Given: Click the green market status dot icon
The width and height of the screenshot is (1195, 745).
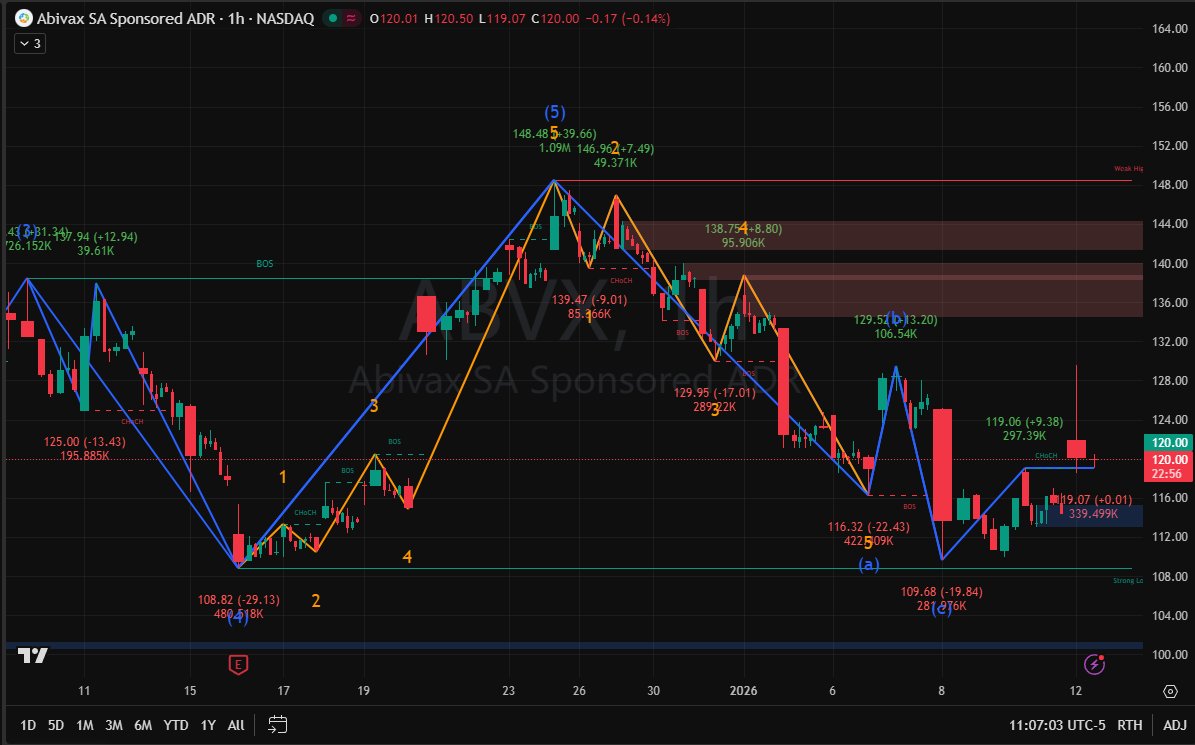Looking at the screenshot, I should [333, 18].
